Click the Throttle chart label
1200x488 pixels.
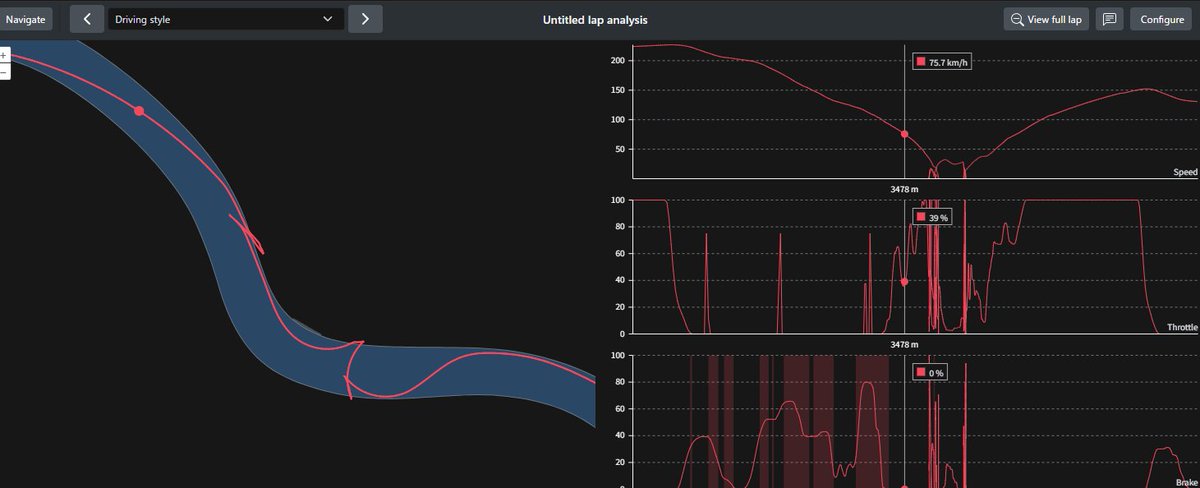coord(1182,327)
